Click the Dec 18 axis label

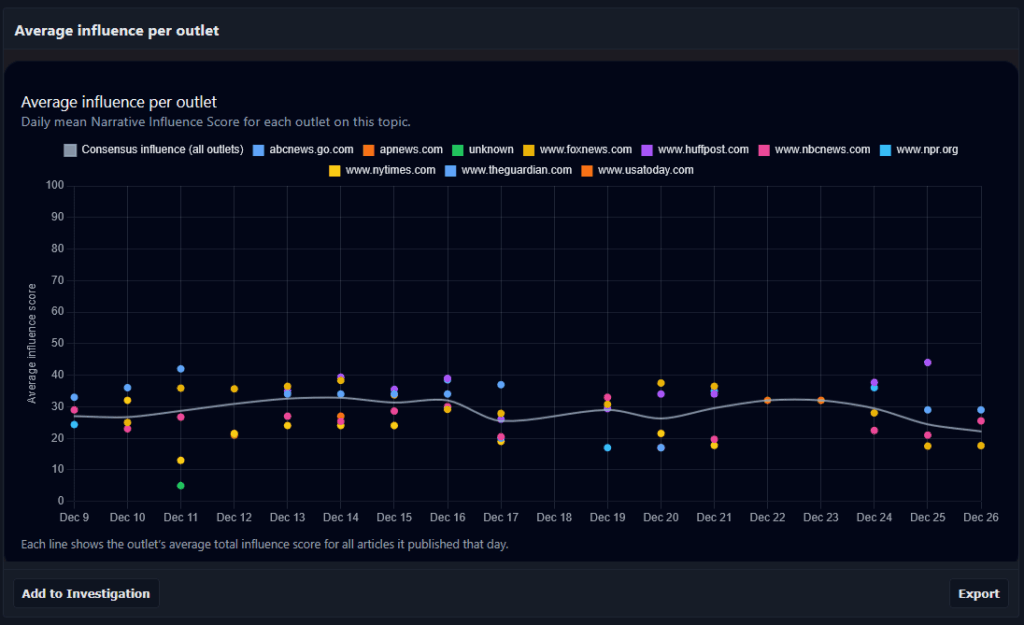pyautogui.click(x=554, y=517)
